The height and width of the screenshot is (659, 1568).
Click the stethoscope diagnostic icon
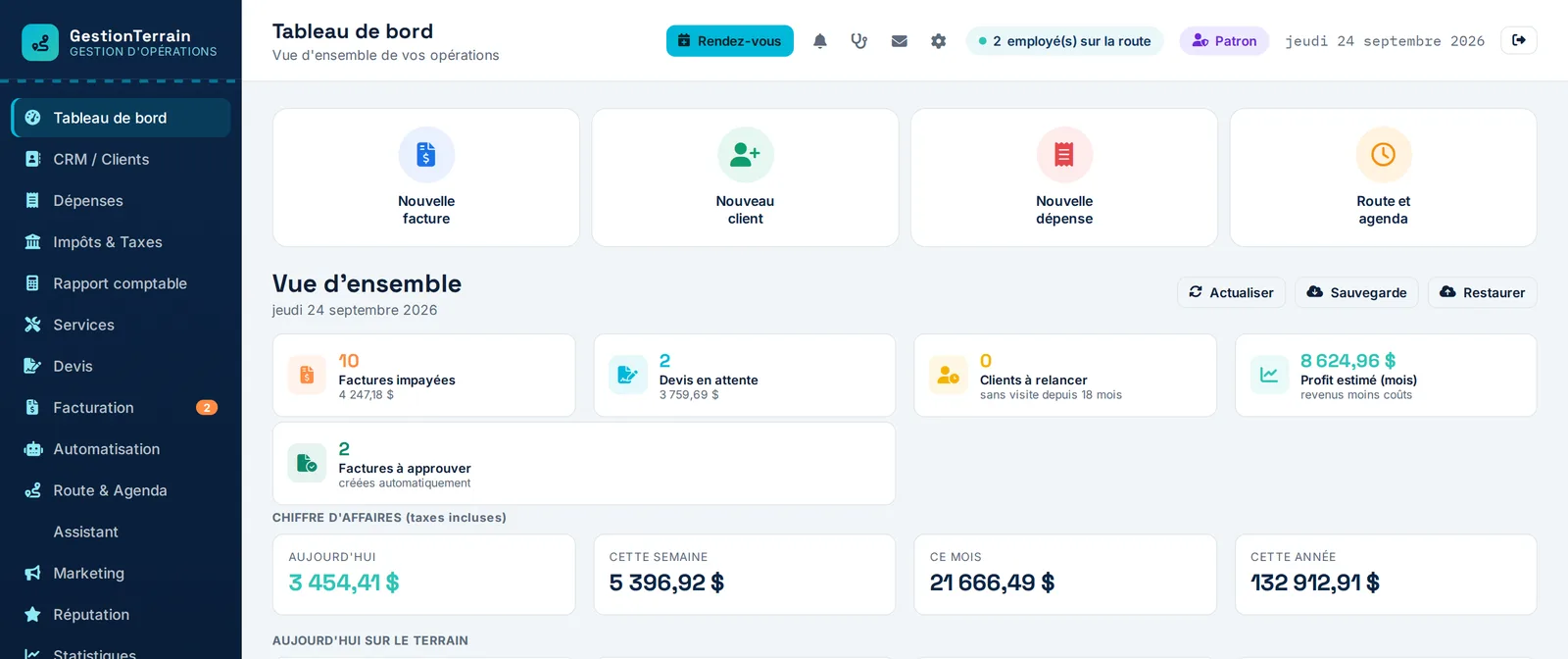859,41
